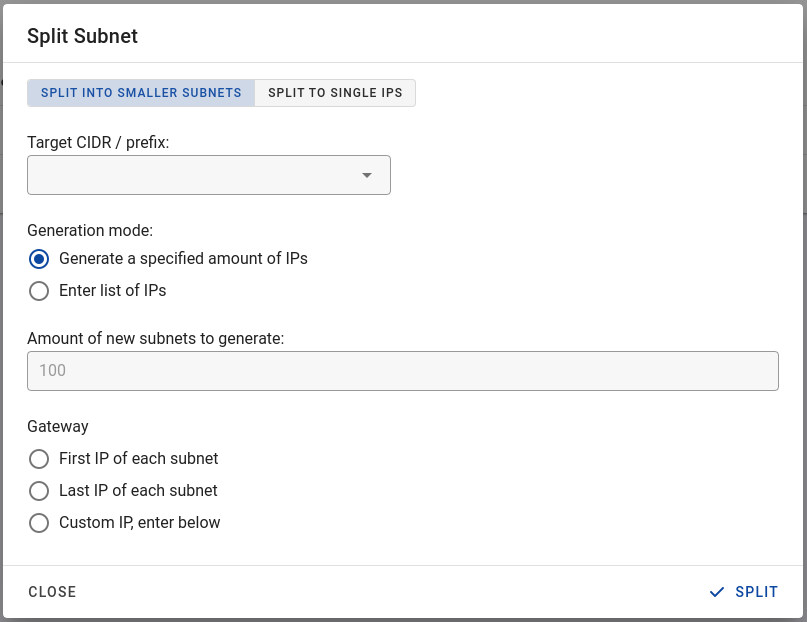807x622 pixels.
Task: Click the 'Last IP of each subnet' label text
Action: click(138, 491)
